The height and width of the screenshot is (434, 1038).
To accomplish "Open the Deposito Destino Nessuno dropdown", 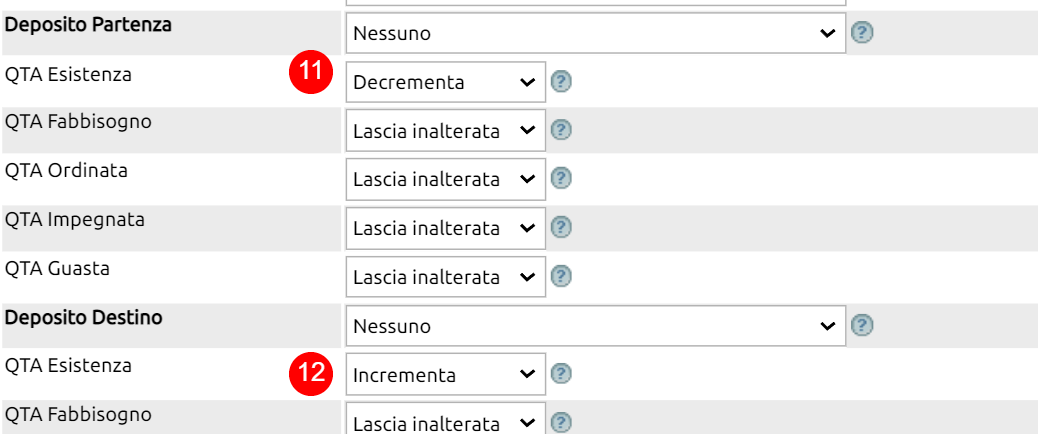I will [x=596, y=326].
